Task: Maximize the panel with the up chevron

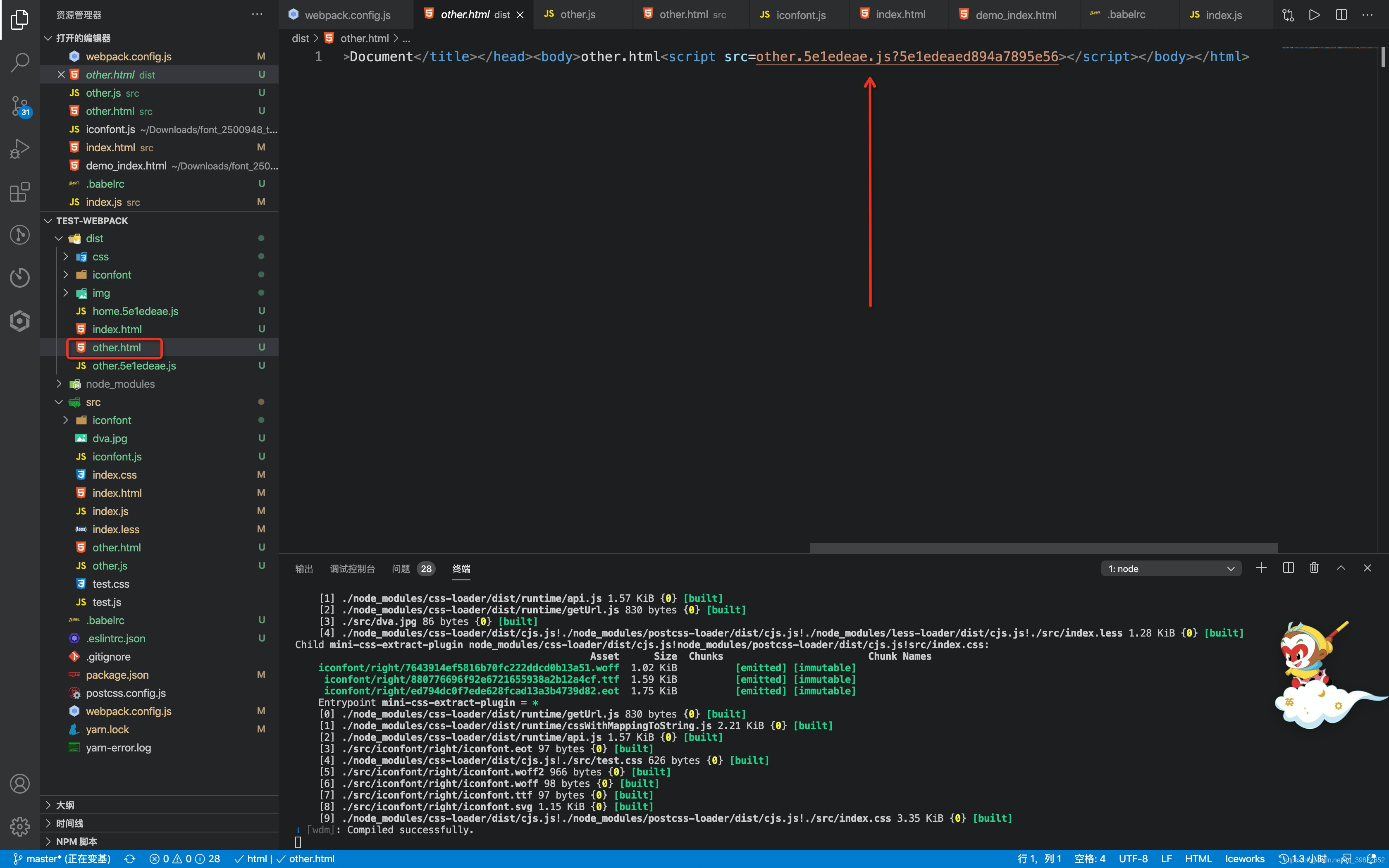Action: [x=1341, y=568]
